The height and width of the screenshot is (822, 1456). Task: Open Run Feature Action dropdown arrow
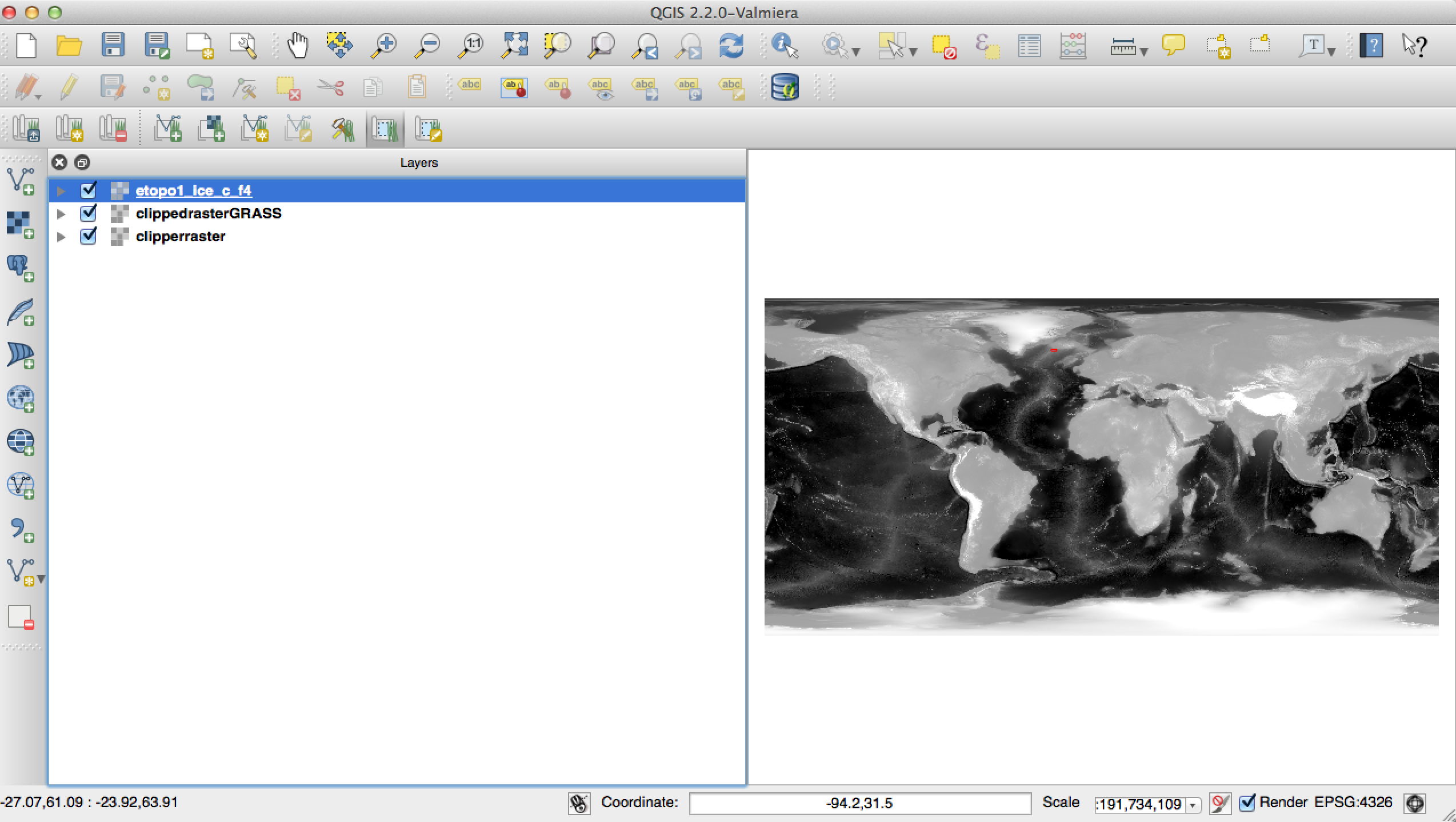point(856,52)
